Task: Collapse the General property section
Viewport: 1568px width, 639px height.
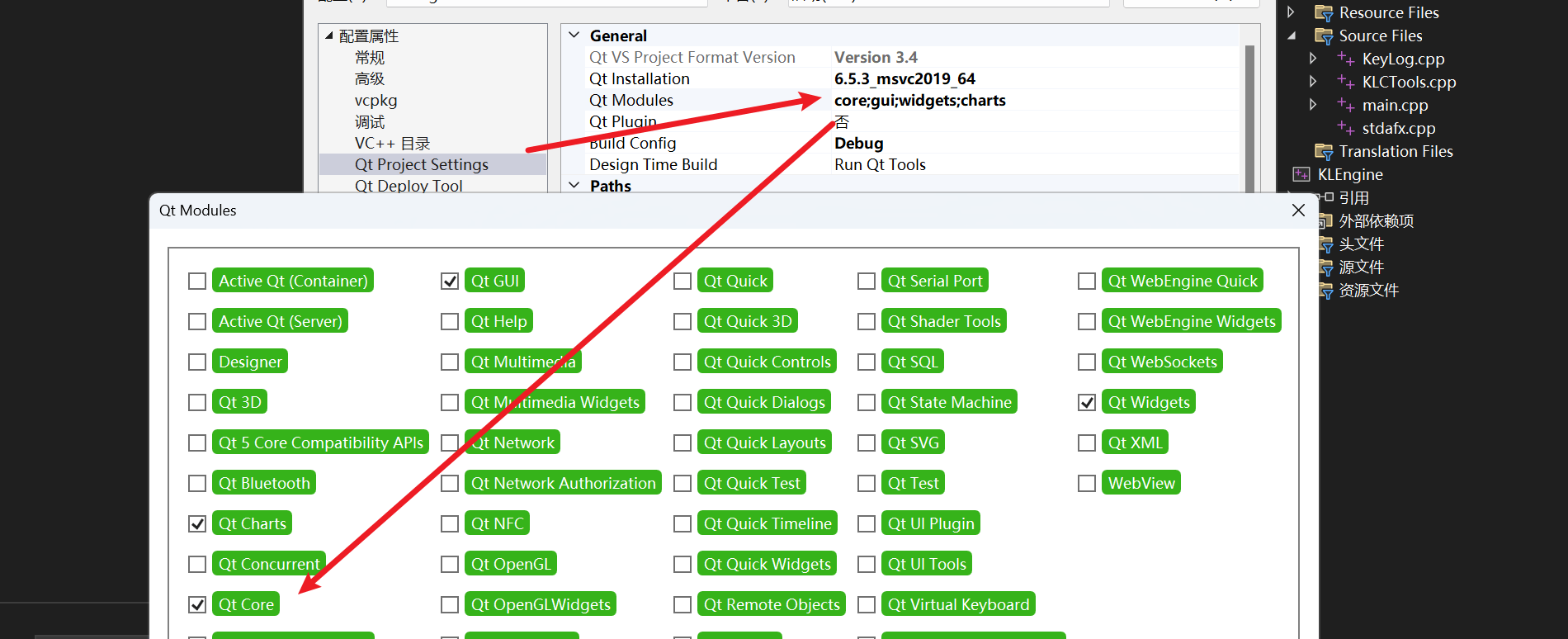Action: (574, 35)
